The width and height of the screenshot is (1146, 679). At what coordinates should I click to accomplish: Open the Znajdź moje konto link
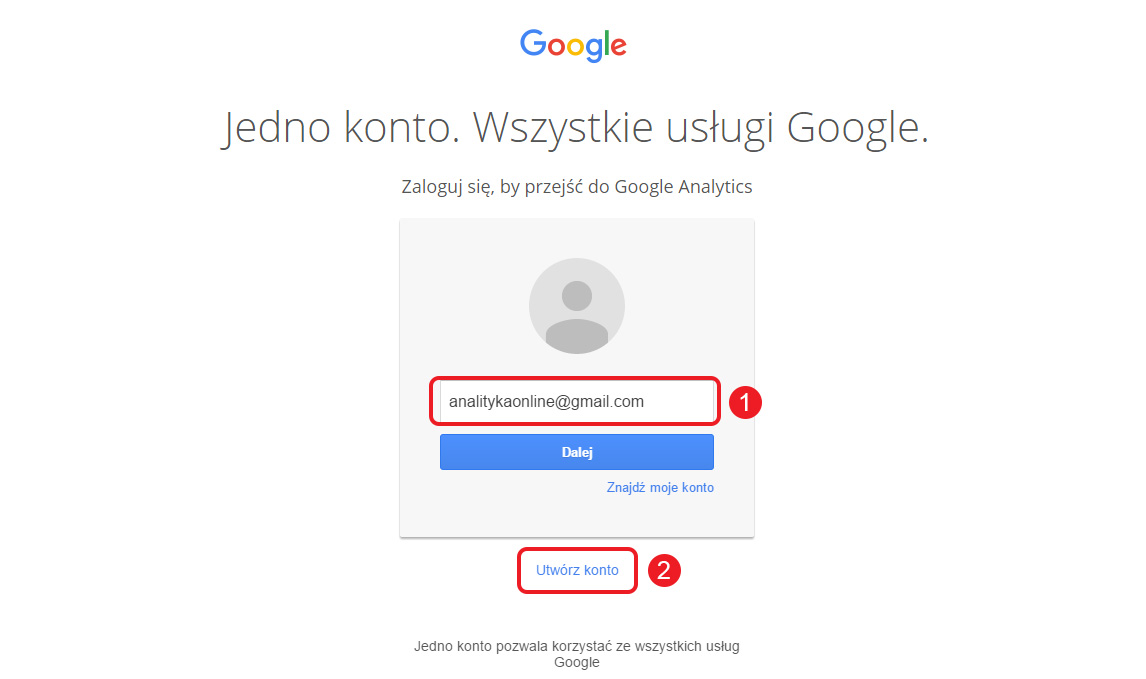coord(660,488)
